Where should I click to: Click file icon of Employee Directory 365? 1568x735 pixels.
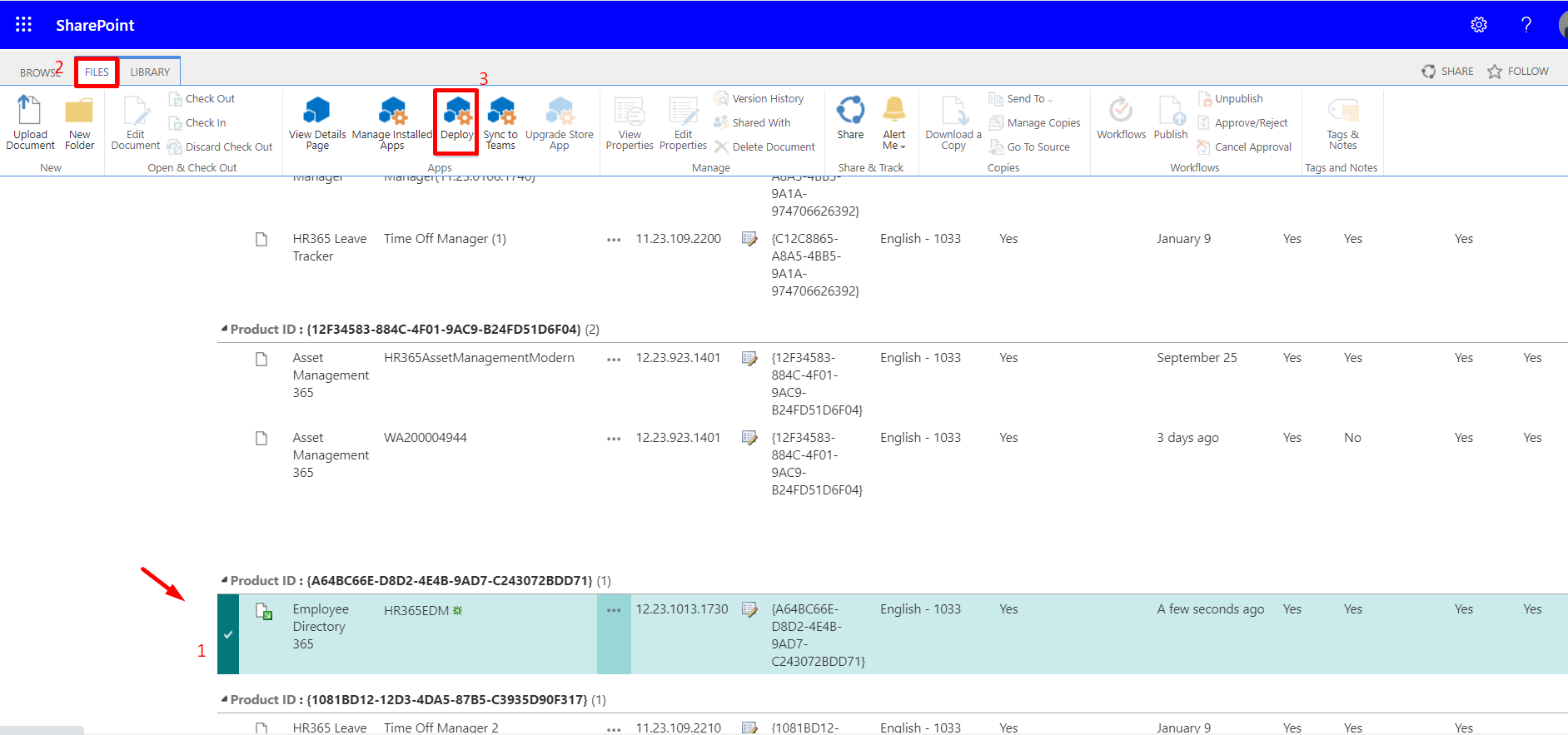coord(263,612)
